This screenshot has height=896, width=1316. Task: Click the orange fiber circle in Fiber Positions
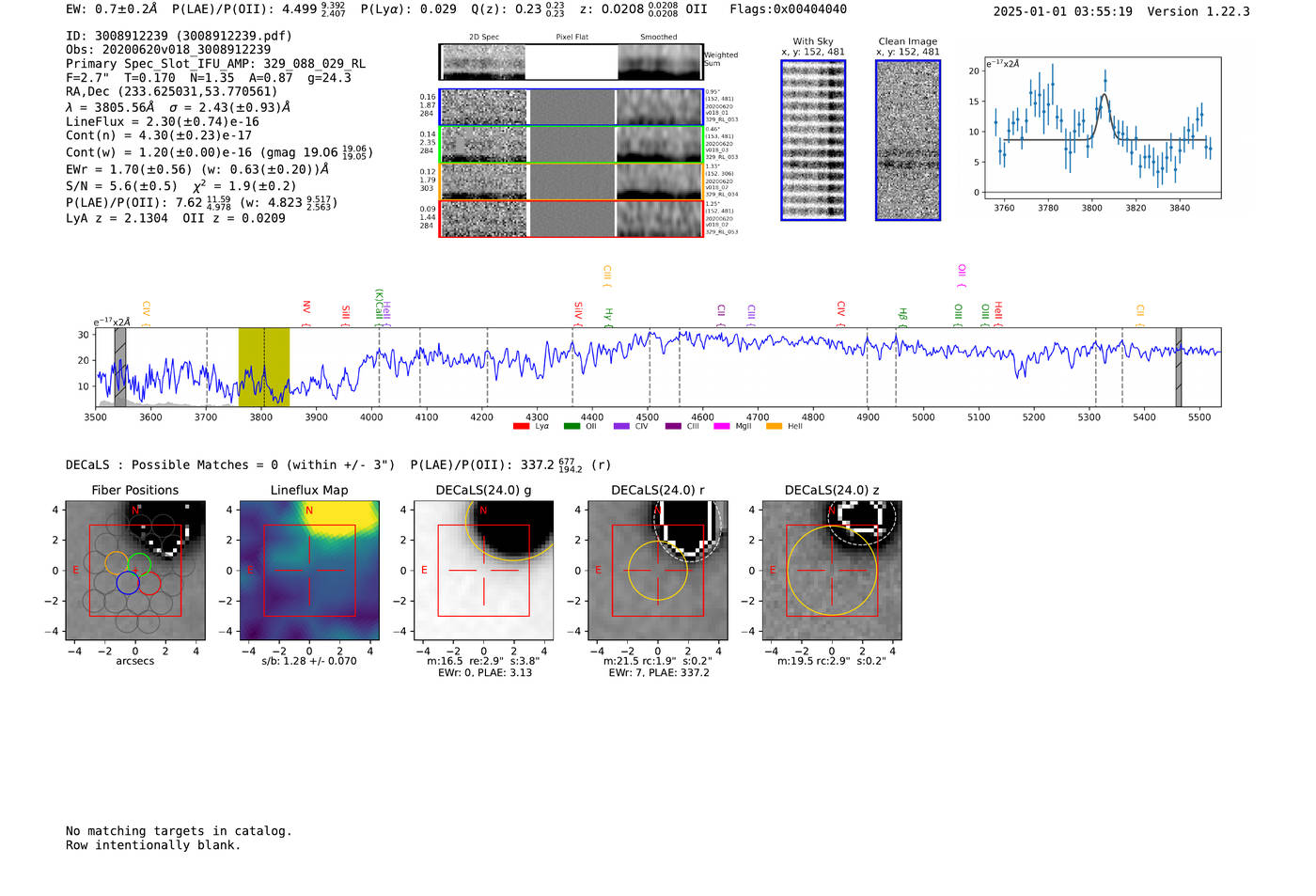[x=117, y=563]
